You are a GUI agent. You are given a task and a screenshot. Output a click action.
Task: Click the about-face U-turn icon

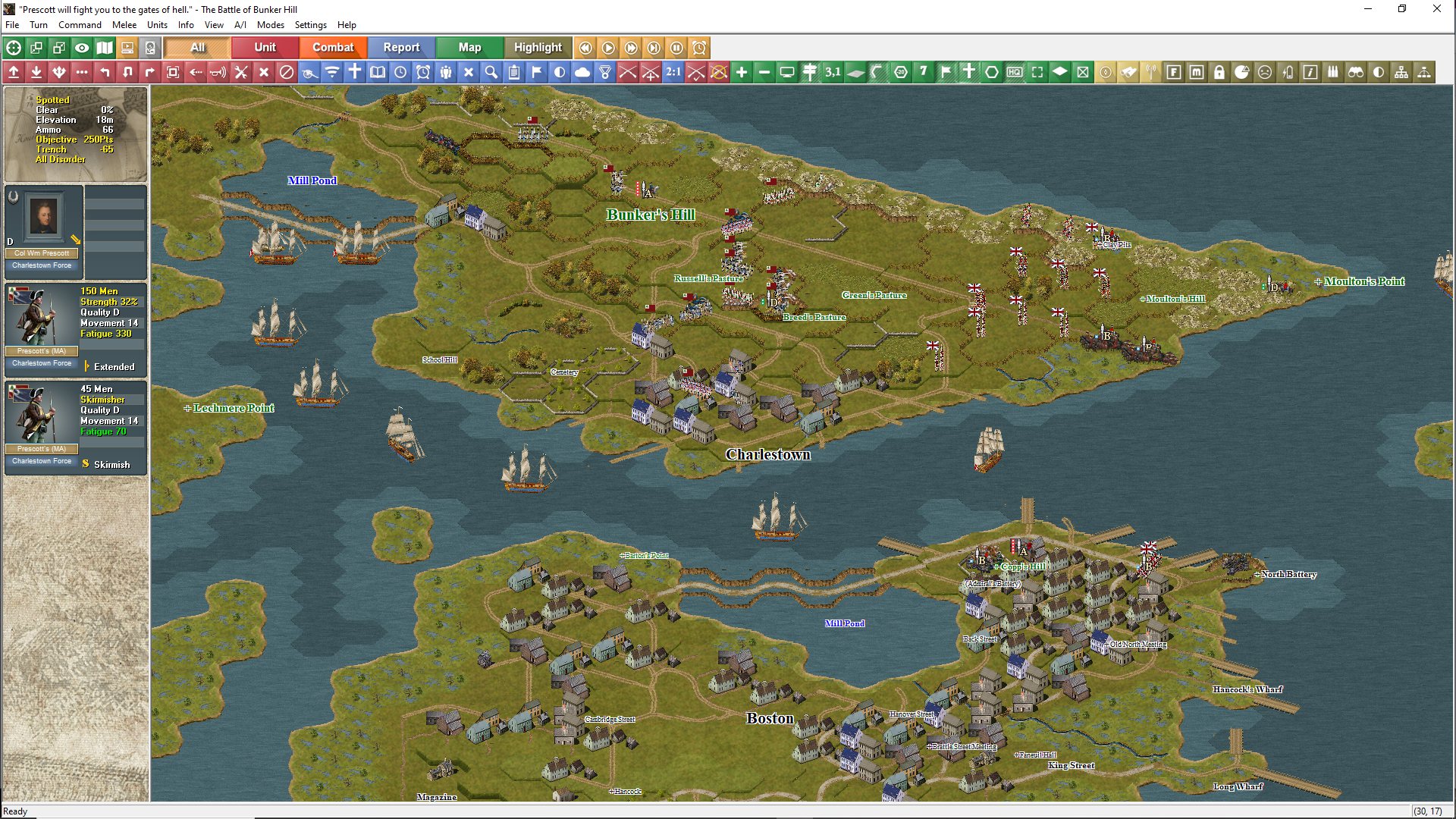(x=127, y=72)
